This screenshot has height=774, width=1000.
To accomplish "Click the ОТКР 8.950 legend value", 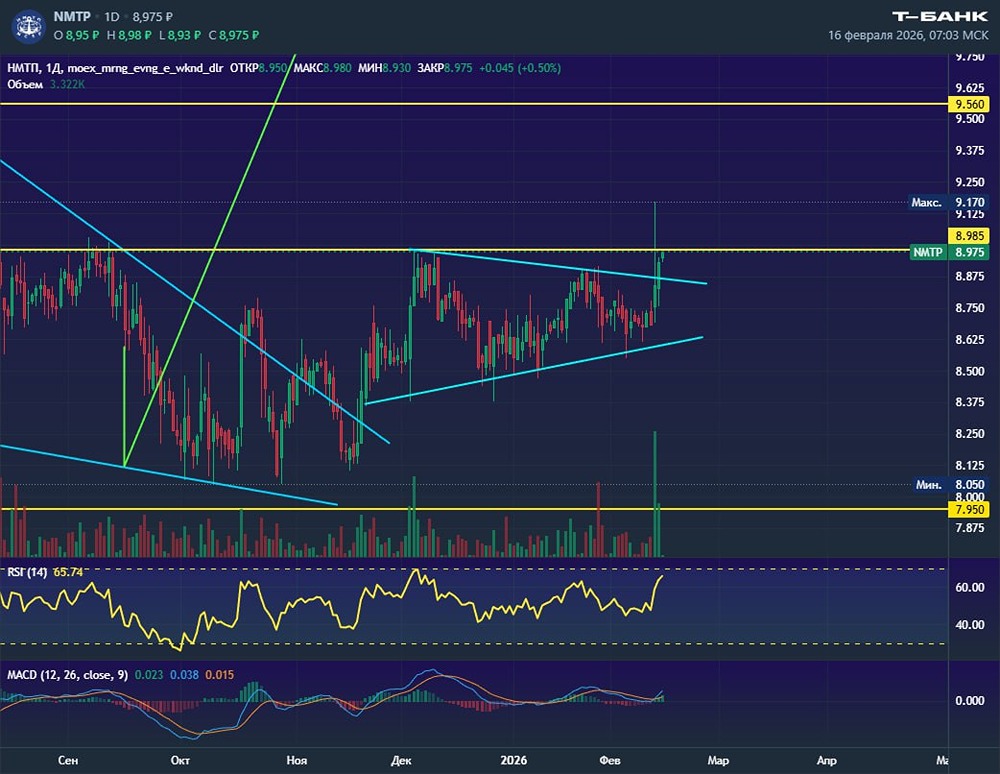I will pos(258,68).
